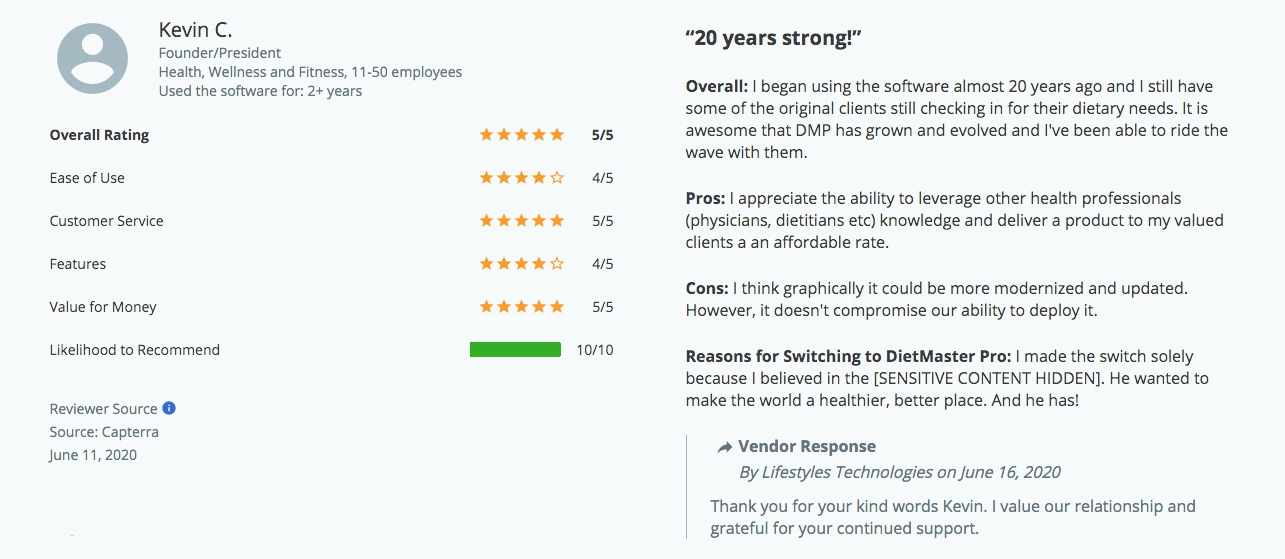Image resolution: width=1285 pixels, height=559 pixels.
Task: Click the By Lifestyles Technologies byline
Action: (x=899, y=472)
